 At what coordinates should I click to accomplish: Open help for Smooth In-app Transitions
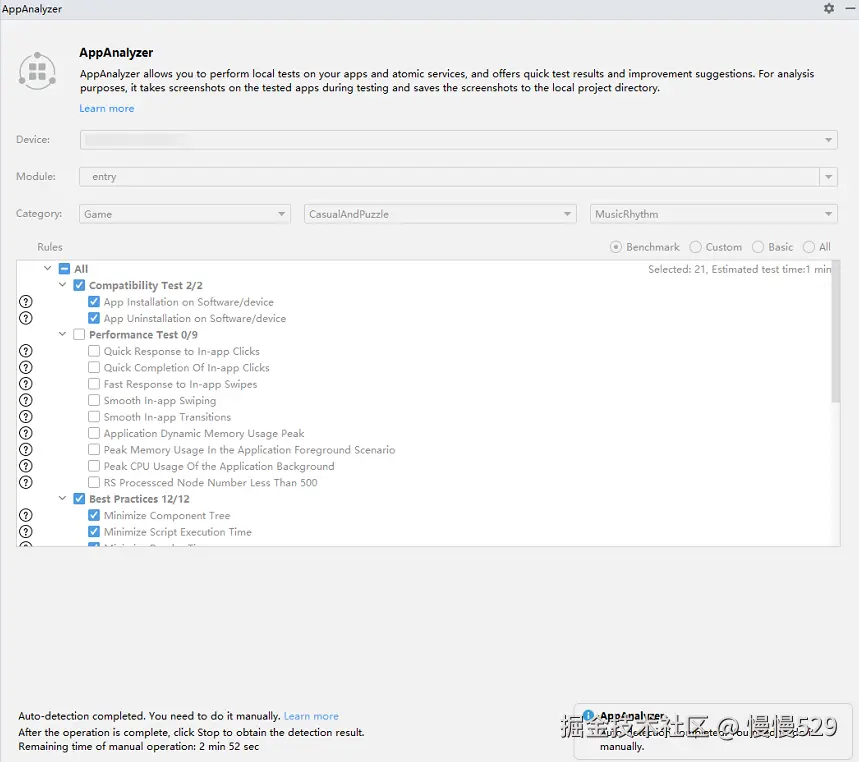26,417
